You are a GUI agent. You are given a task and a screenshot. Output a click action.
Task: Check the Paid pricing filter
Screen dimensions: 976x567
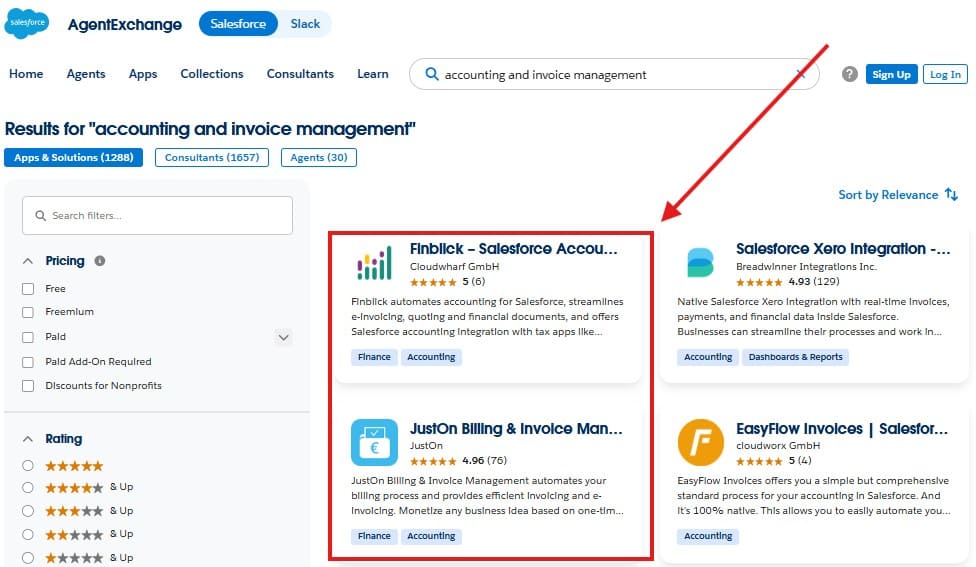28,337
